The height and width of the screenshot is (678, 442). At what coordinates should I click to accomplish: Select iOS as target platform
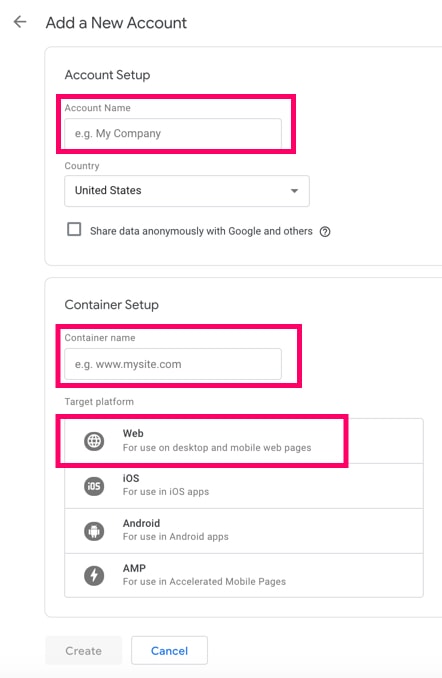click(244, 486)
